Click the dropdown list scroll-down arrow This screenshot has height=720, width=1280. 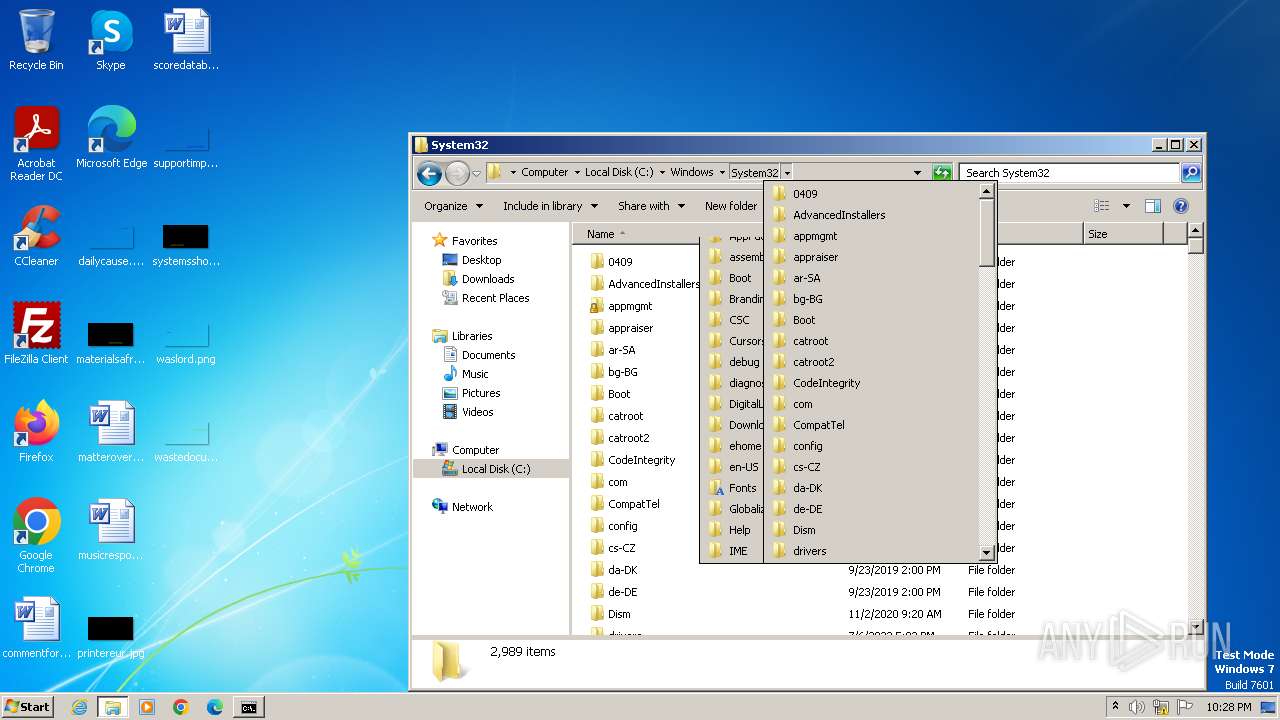coord(986,553)
